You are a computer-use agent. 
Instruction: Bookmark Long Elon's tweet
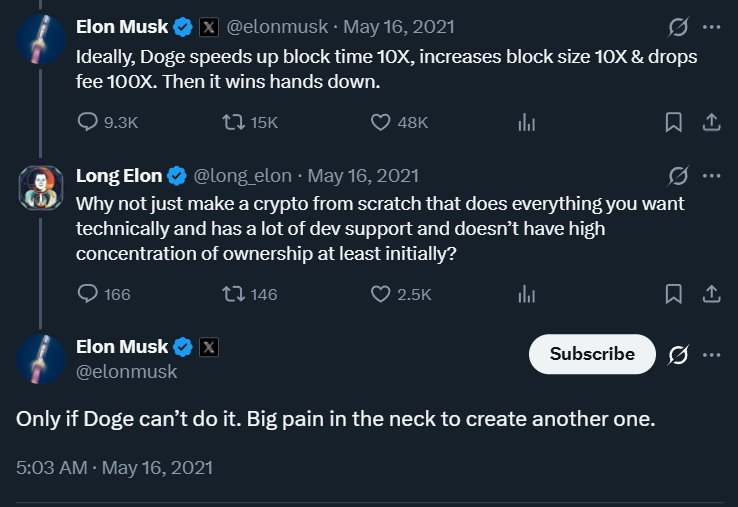[673, 294]
